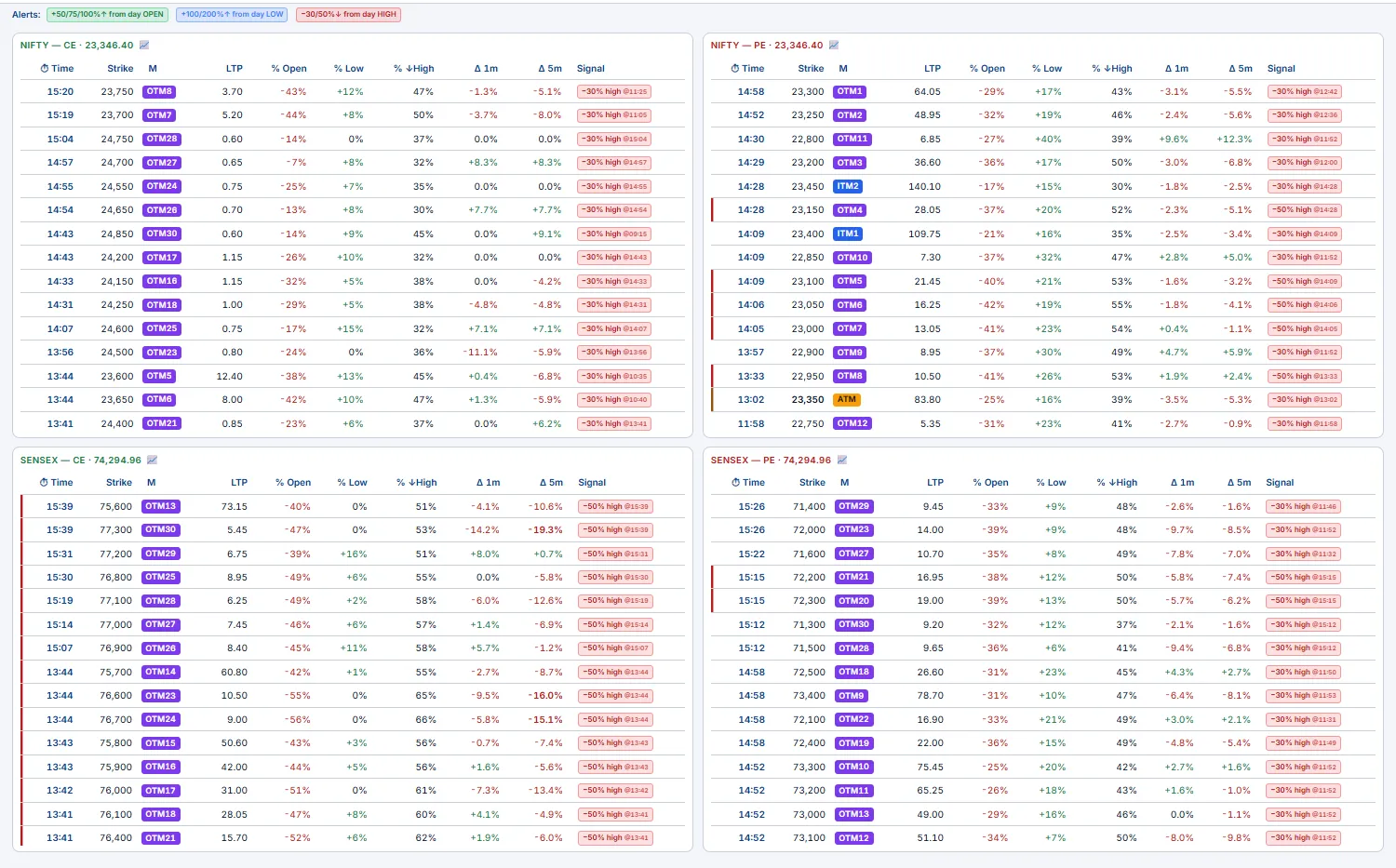Sort SENSEX CE table by Signal header
1396x868 pixels.
tap(592, 483)
